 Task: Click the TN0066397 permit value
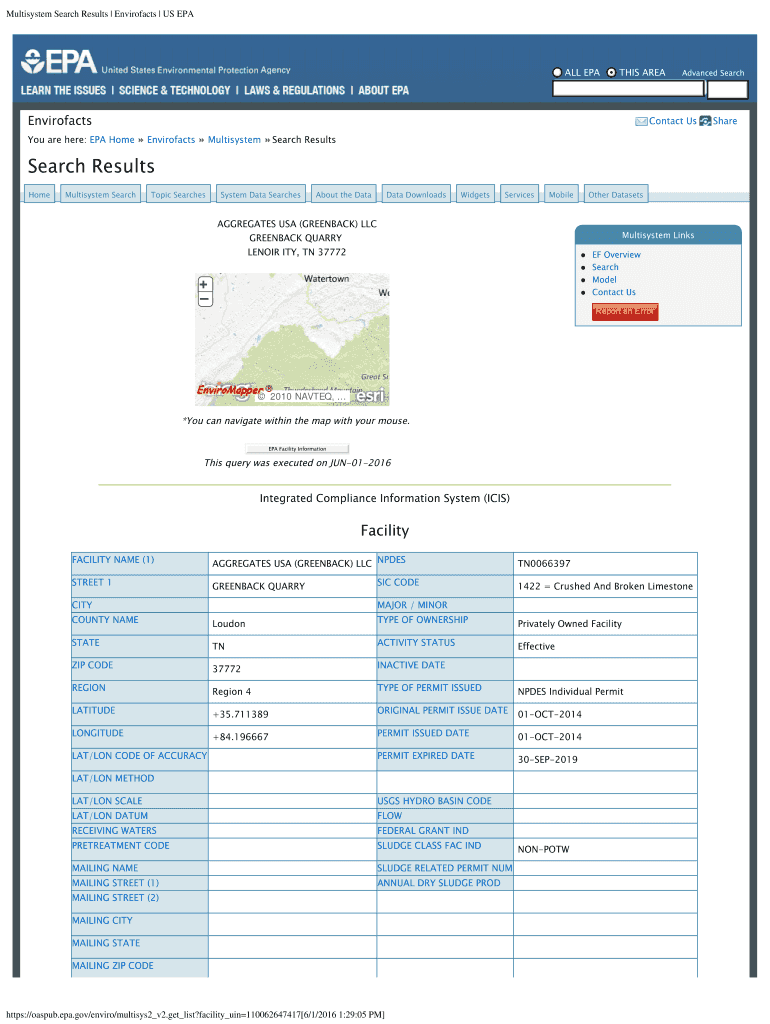[544, 564]
